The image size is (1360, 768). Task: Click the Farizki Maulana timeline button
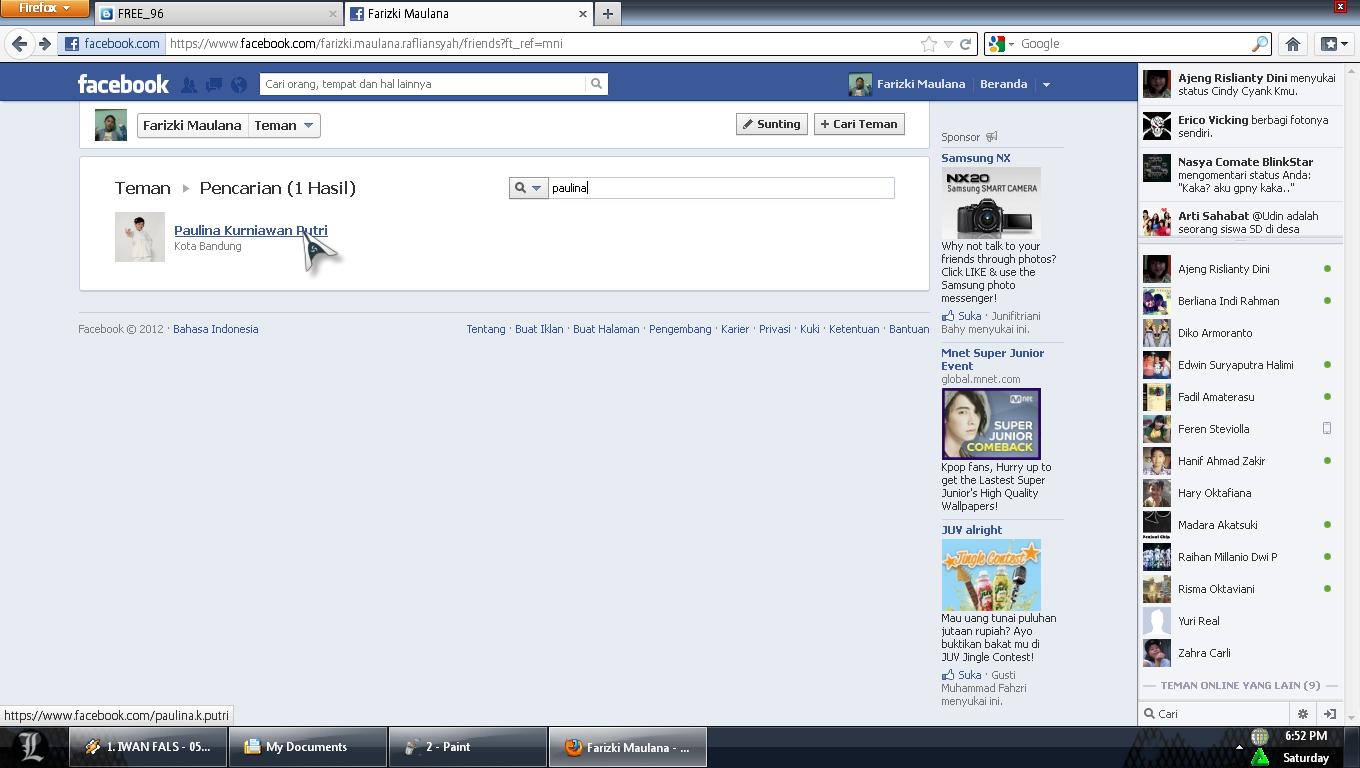pos(192,126)
